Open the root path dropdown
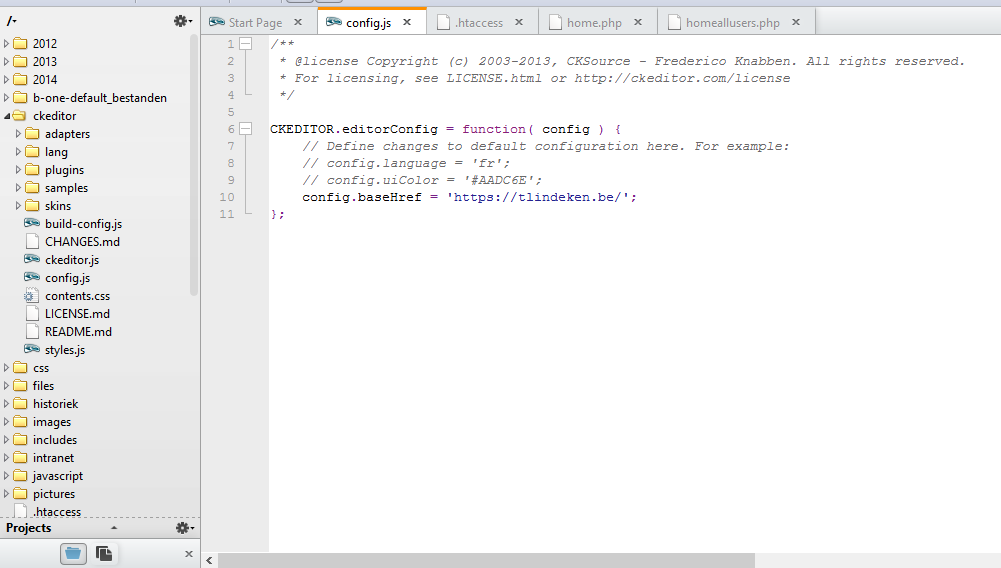The image size is (1001, 568). pos(12,20)
